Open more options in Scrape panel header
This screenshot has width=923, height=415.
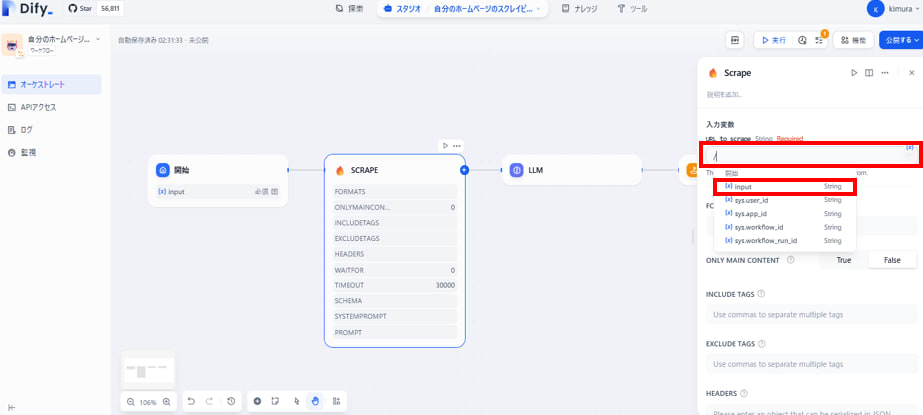885,73
